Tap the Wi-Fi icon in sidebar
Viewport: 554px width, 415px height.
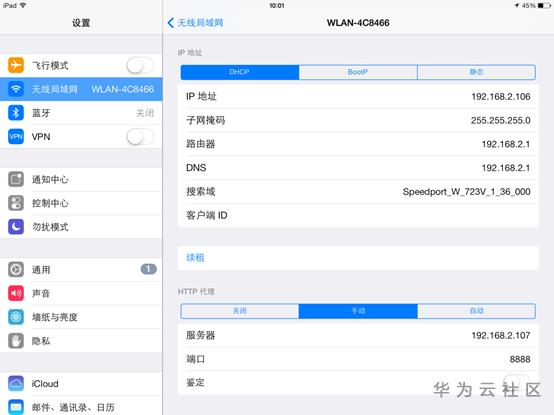(x=16, y=89)
